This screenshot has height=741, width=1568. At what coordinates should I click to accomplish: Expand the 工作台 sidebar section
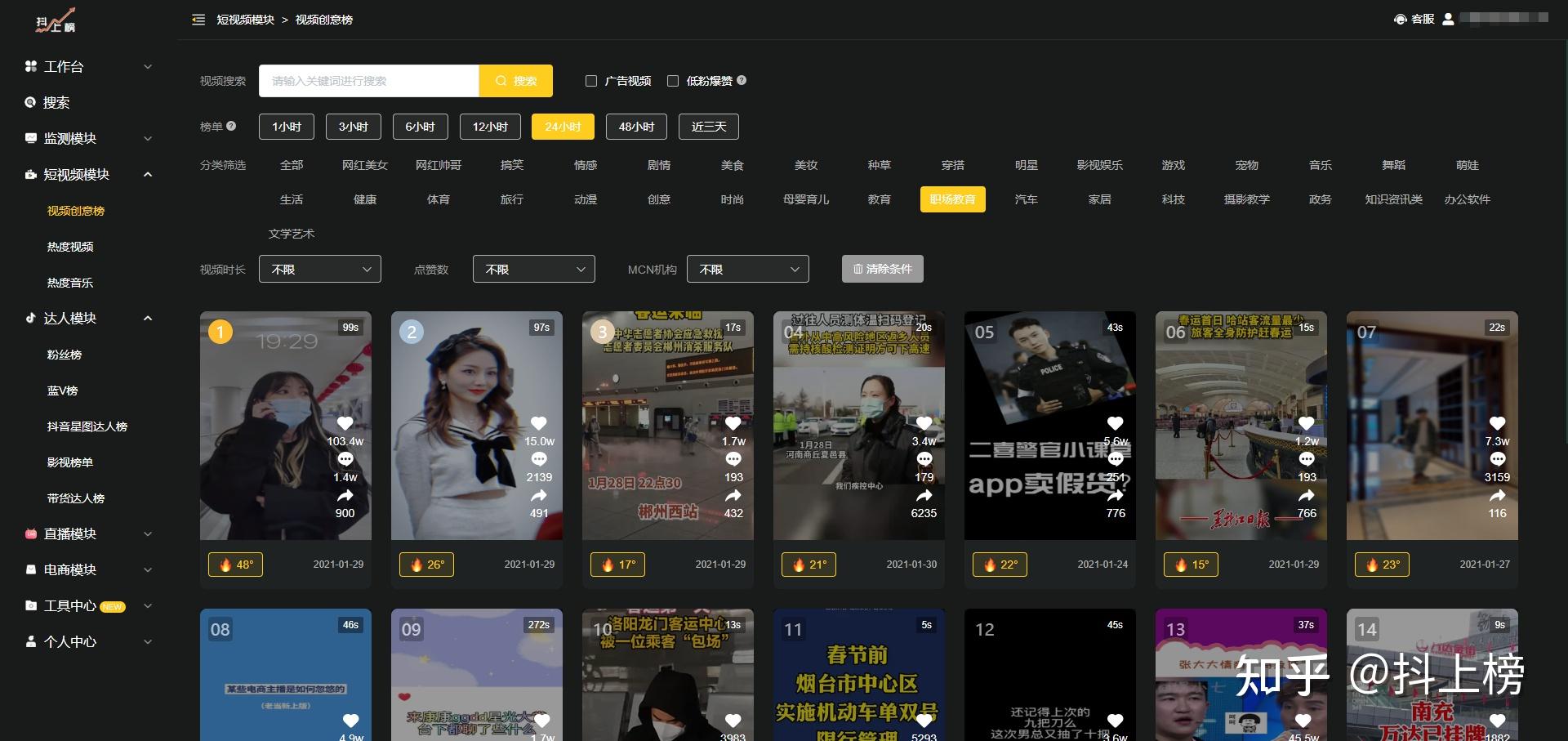pos(148,66)
